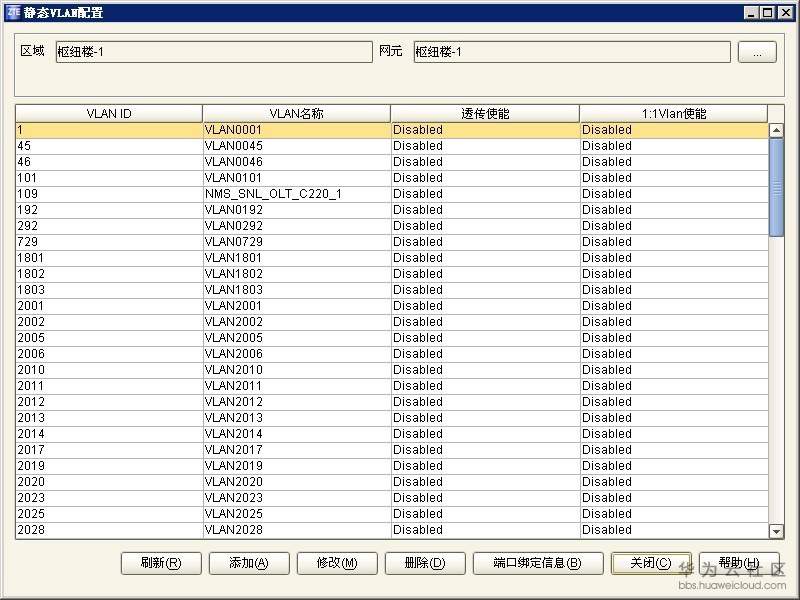
Task: Click the 刷新(R) refresh button
Action: click(161, 563)
